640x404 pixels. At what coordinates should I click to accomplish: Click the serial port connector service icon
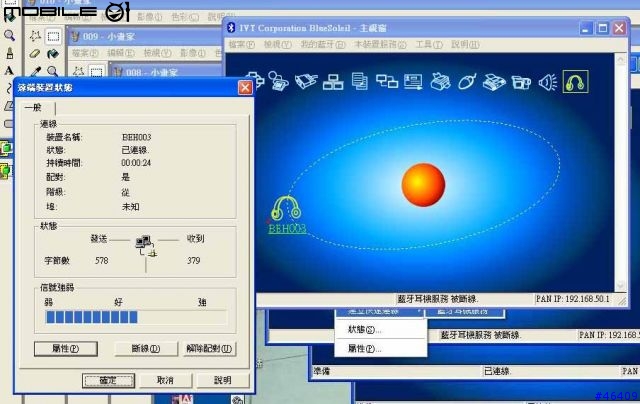point(306,81)
